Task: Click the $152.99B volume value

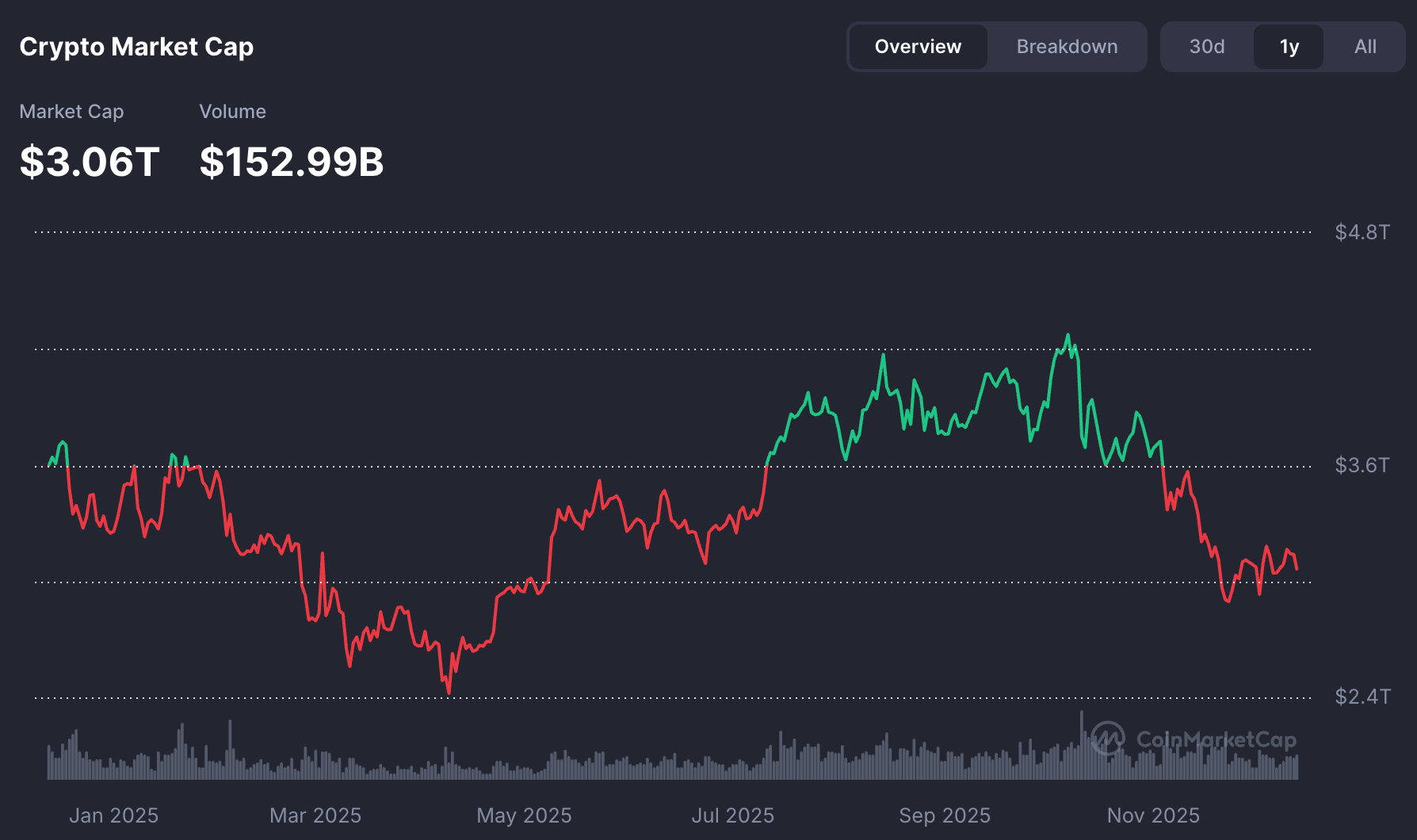Action: click(x=292, y=162)
